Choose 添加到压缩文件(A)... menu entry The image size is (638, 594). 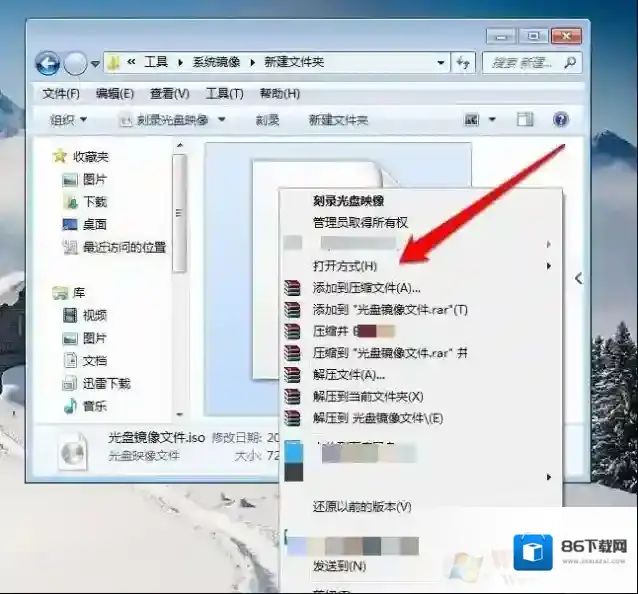(x=366, y=288)
